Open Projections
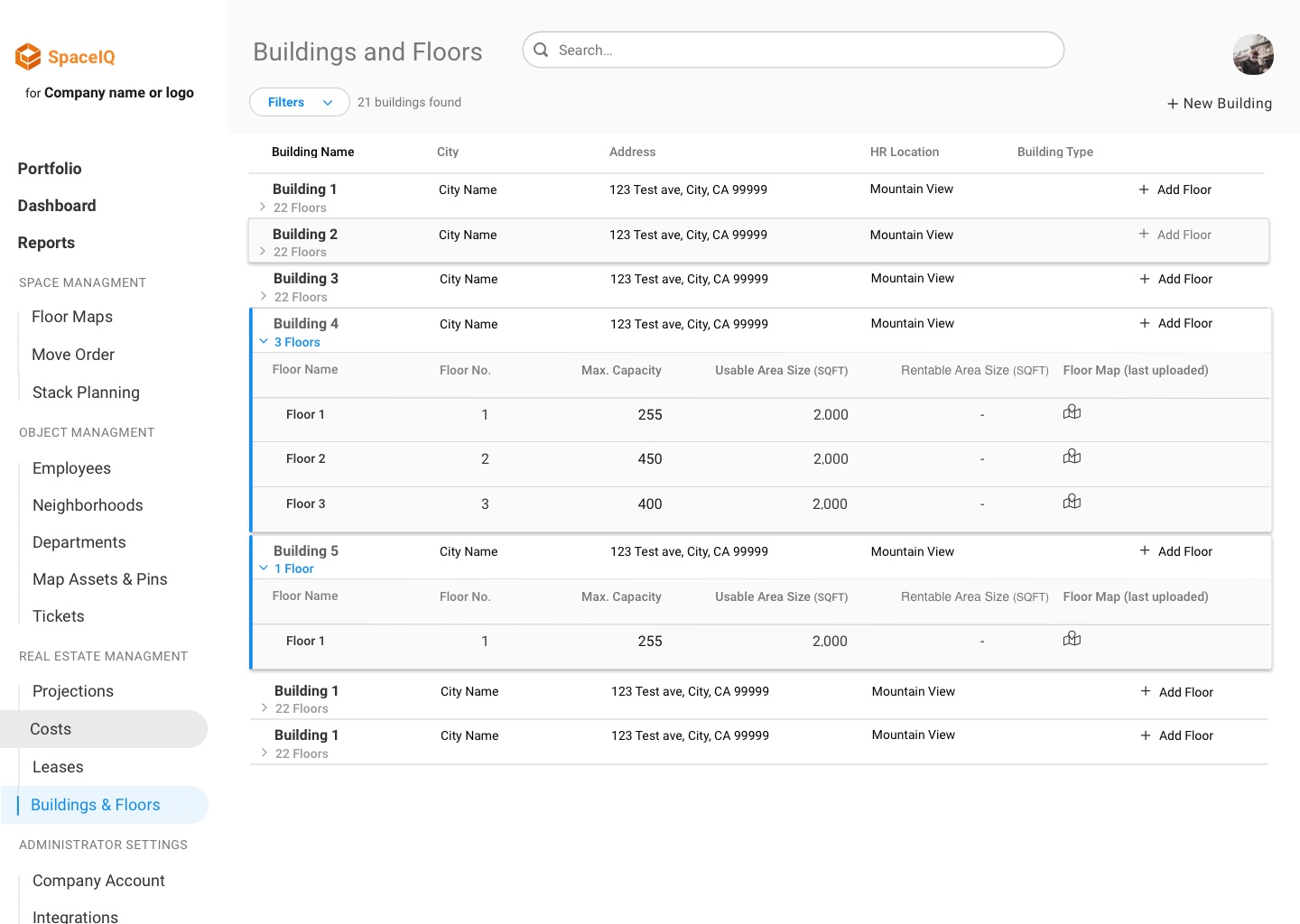This screenshot has width=1300, height=924. pyautogui.click(x=73, y=691)
